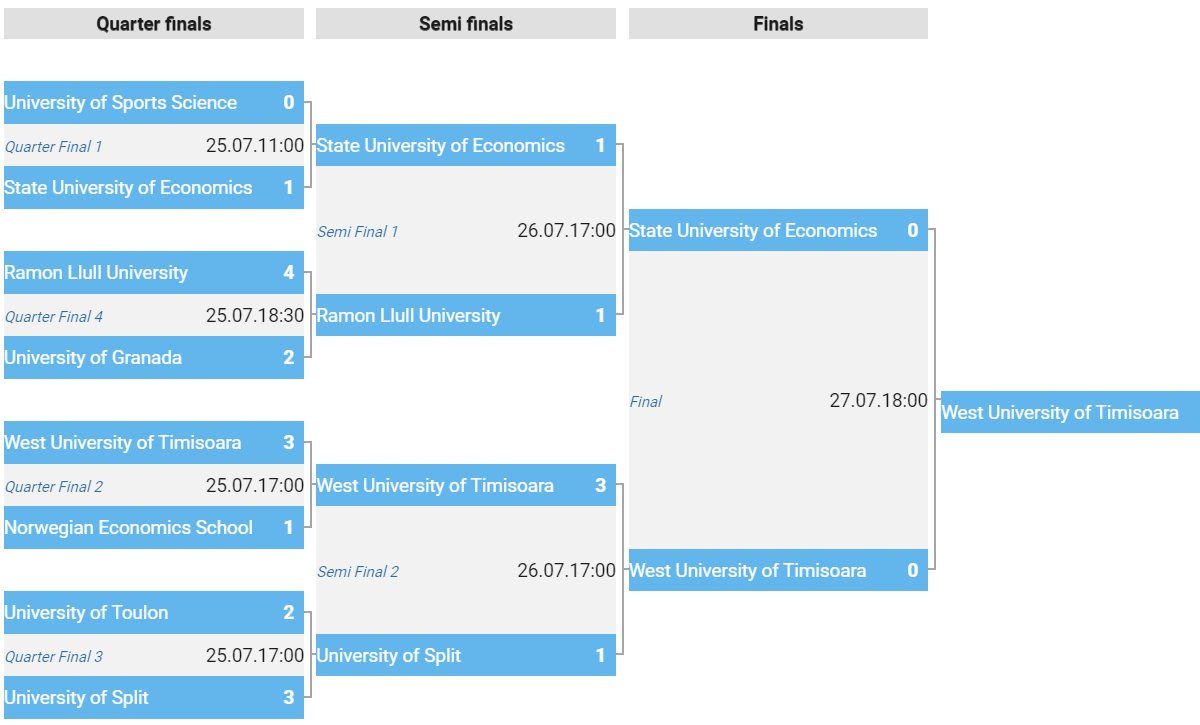Click the winner box West University of Timisoara
Image resolution: width=1200 pixels, height=725 pixels.
(x=1070, y=412)
